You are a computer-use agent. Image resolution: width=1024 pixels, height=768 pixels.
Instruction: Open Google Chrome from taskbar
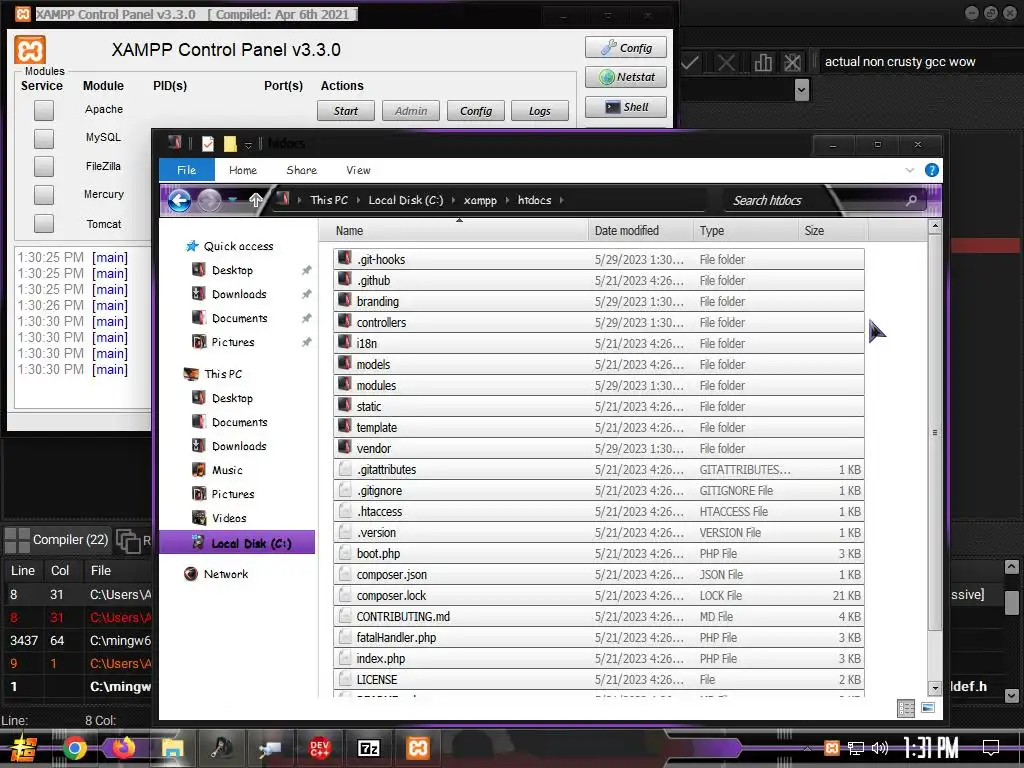pos(74,748)
